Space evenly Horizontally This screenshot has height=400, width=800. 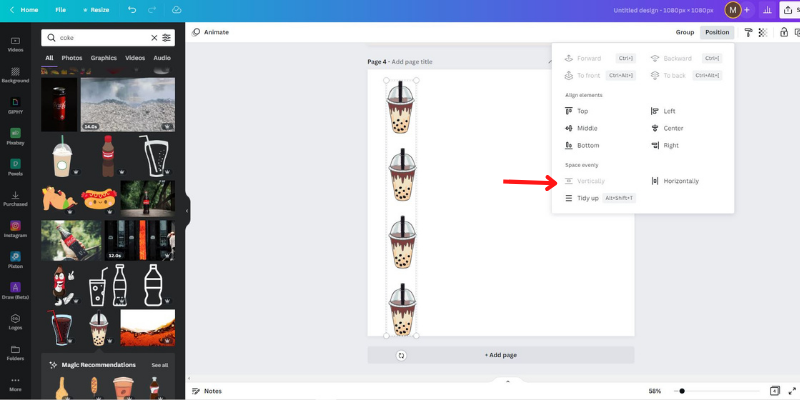pyautogui.click(x=674, y=181)
